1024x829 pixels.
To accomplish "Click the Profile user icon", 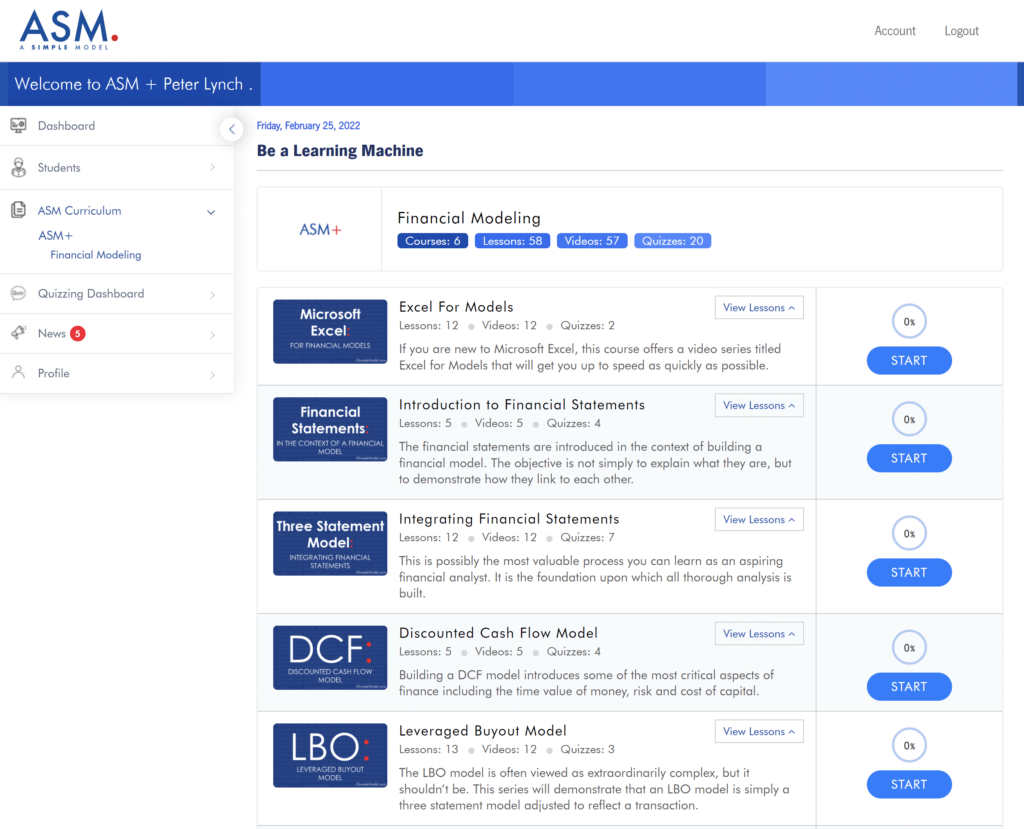I will [x=18, y=373].
